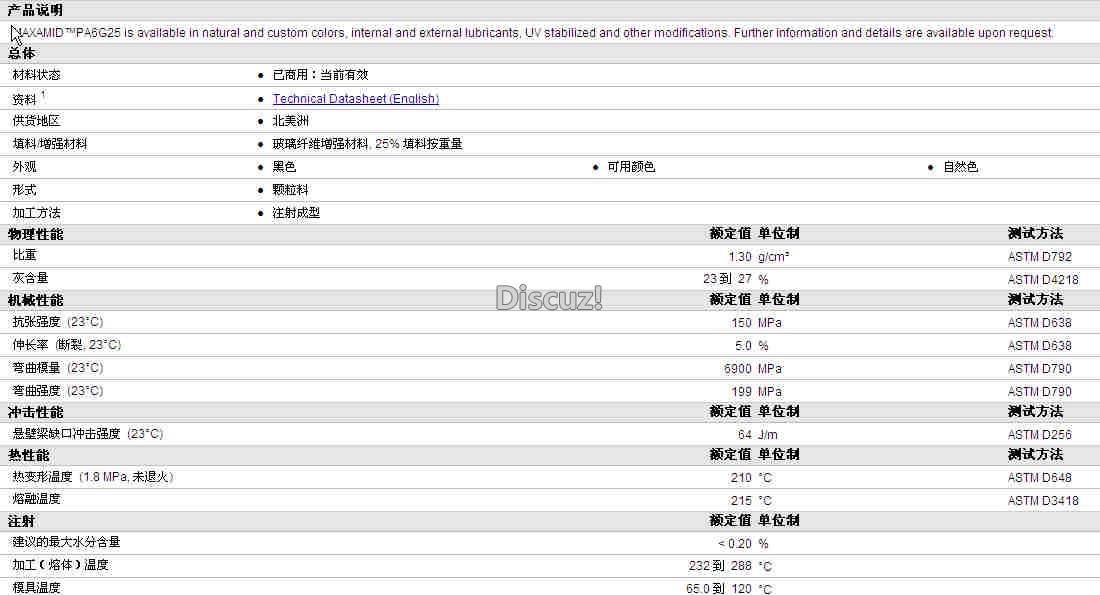1100x595 pixels.
Task: Click the 外观 row label
Action: point(25,167)
